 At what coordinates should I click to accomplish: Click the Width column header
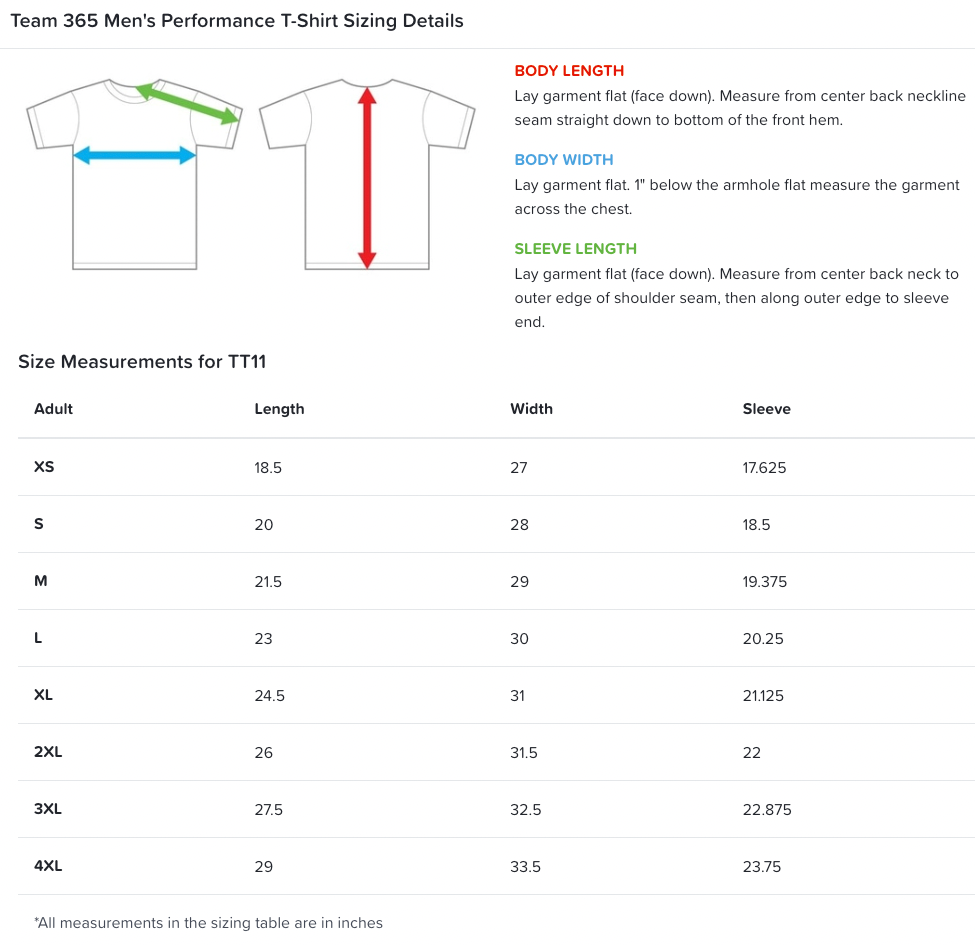[x=531, y=409]
